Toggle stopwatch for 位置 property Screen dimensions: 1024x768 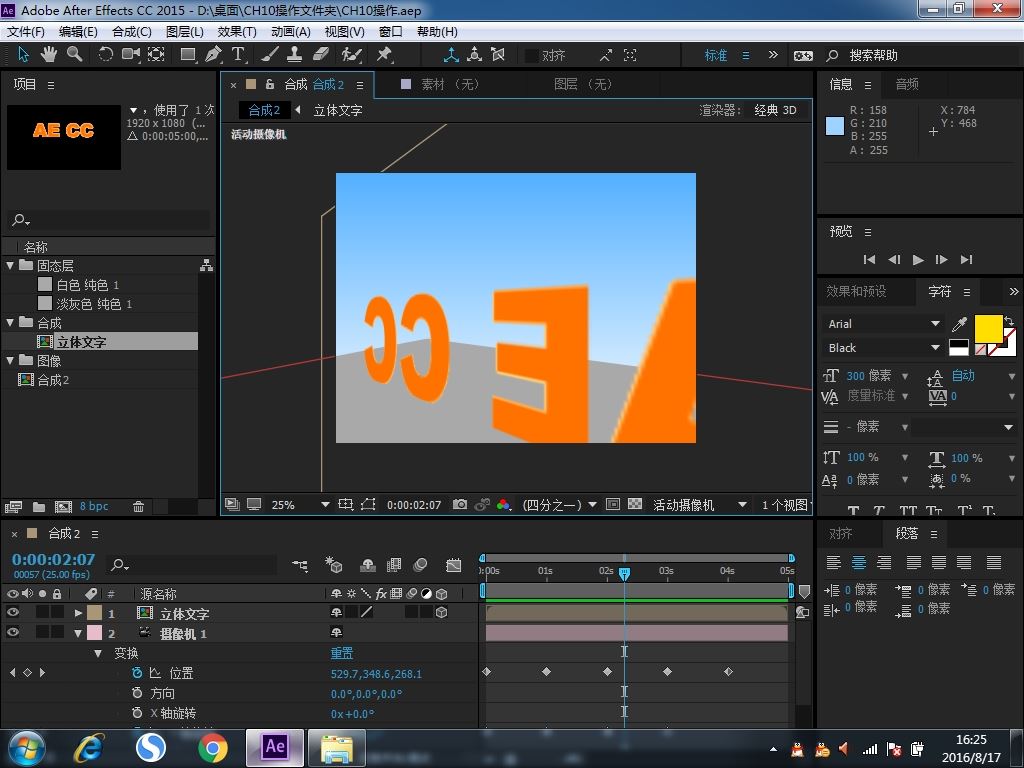click(137, 673)
